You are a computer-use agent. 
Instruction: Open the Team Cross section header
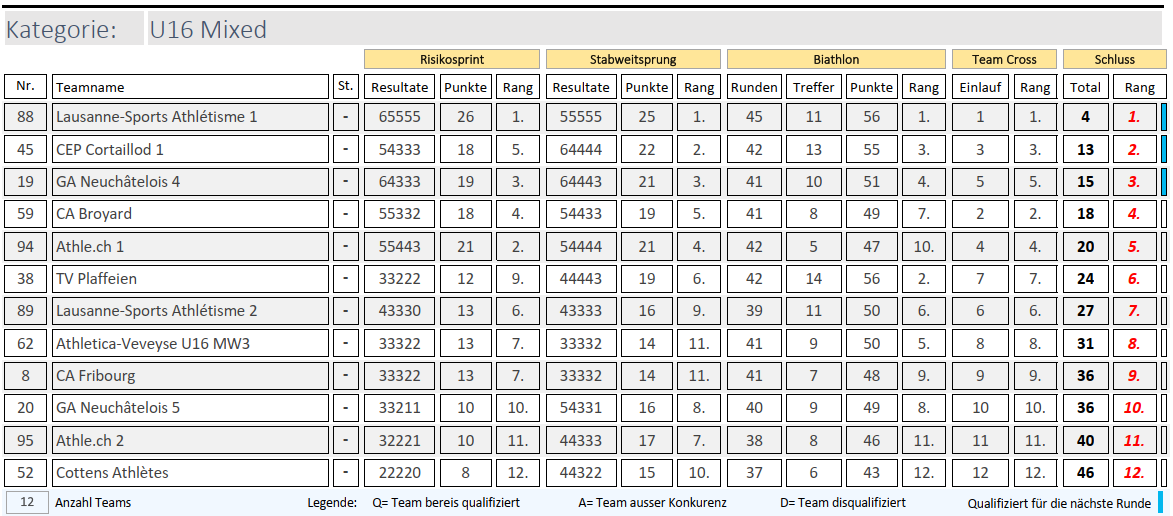(x=1004, y=59)
